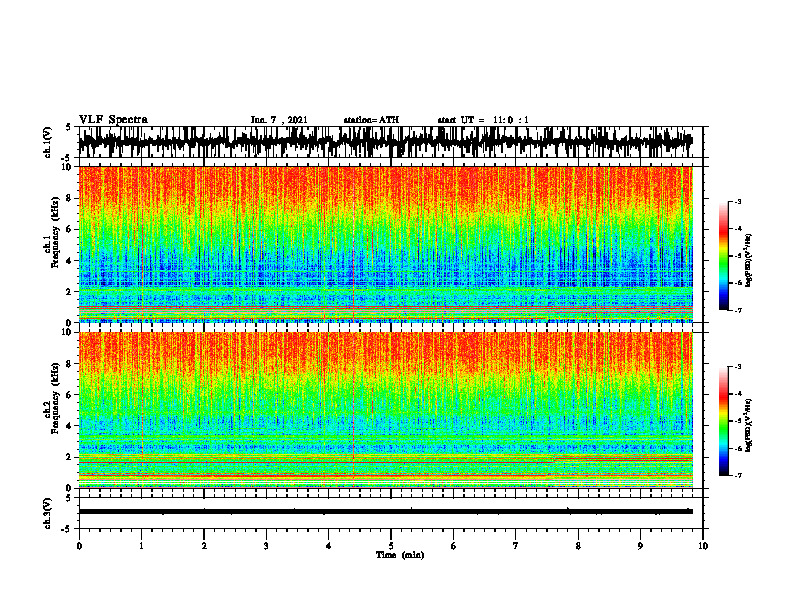Click the "4" tick label on the time axis
792x612 pixels.
328,546
